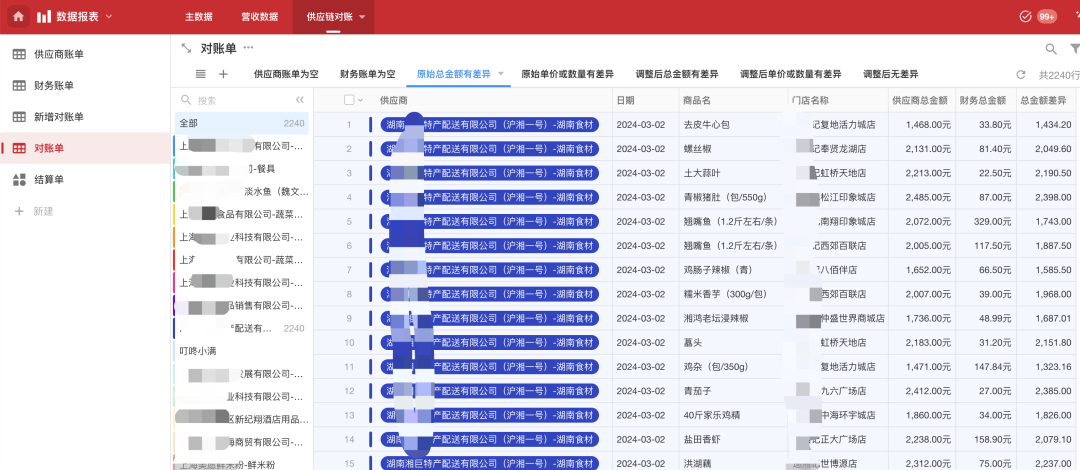
Task: Toggle fullscreen expand arrows beside 对账单 title
Action: coord(185,48)
